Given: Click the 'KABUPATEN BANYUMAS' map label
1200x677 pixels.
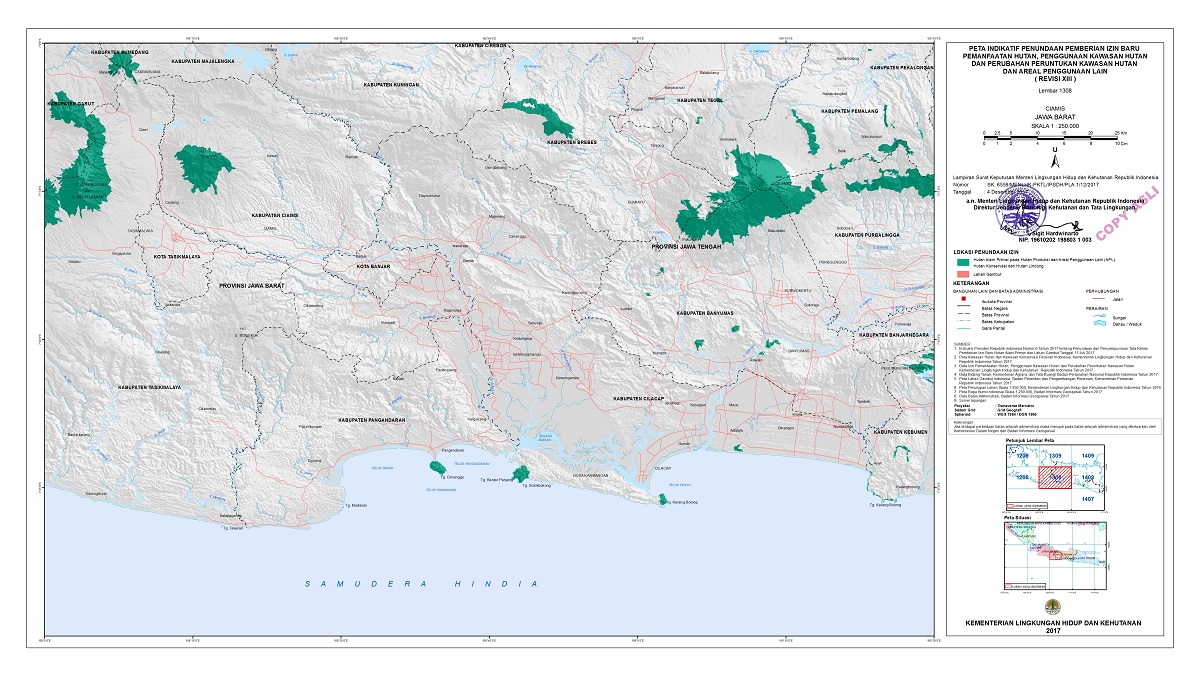Looking at the screenshot, I should (x=705, y=313).
